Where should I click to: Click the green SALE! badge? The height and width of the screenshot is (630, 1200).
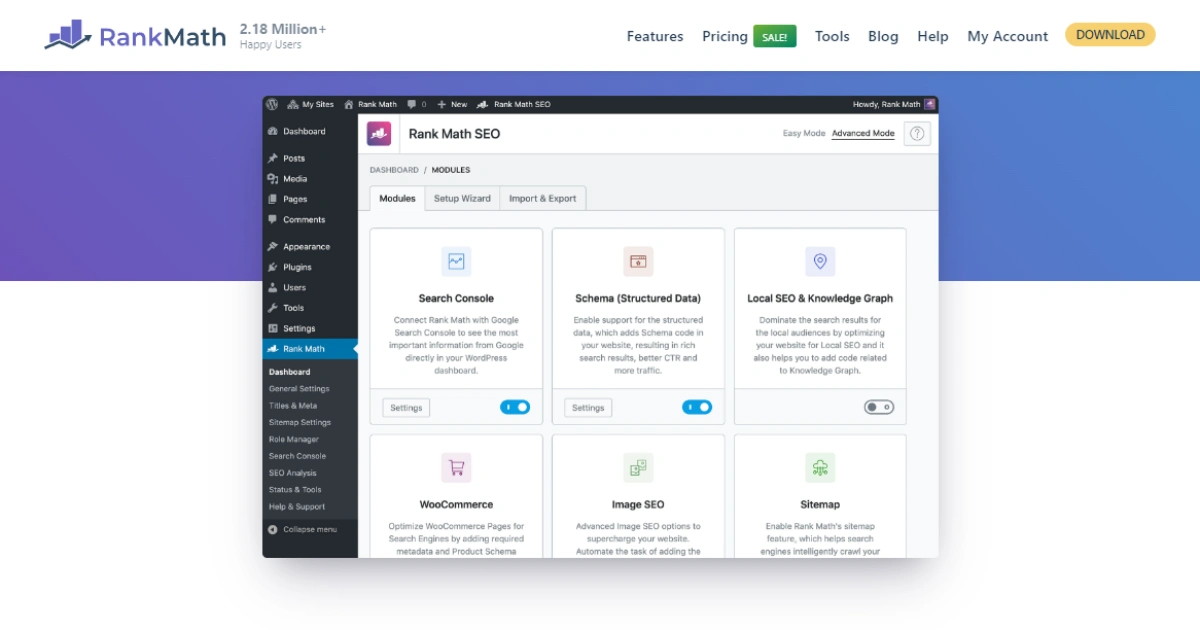coord(775,37)
